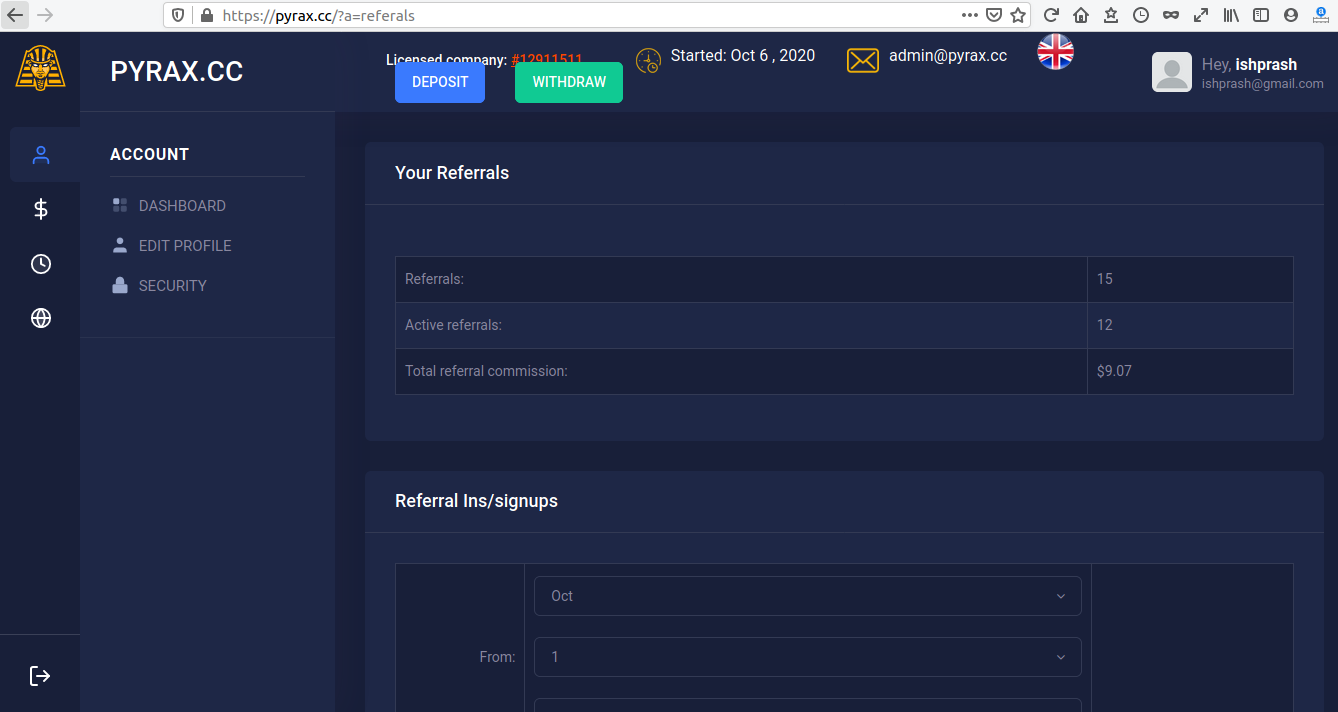This screenshot has height=712, width=1338.
Task: Click the 'Active referrals:' label
Action: tap(453, 325)
